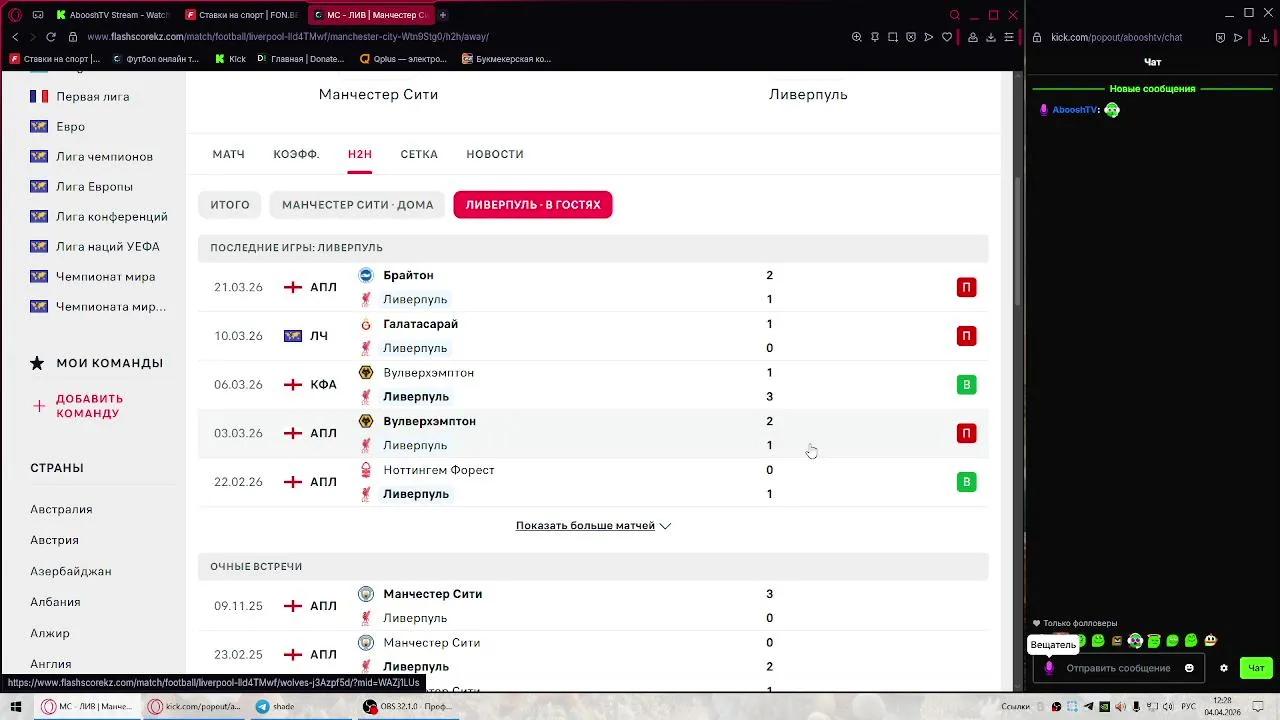This screenshot has height=720, width=1280.
Task: Open Австралия country link
Action: point(61,510)
